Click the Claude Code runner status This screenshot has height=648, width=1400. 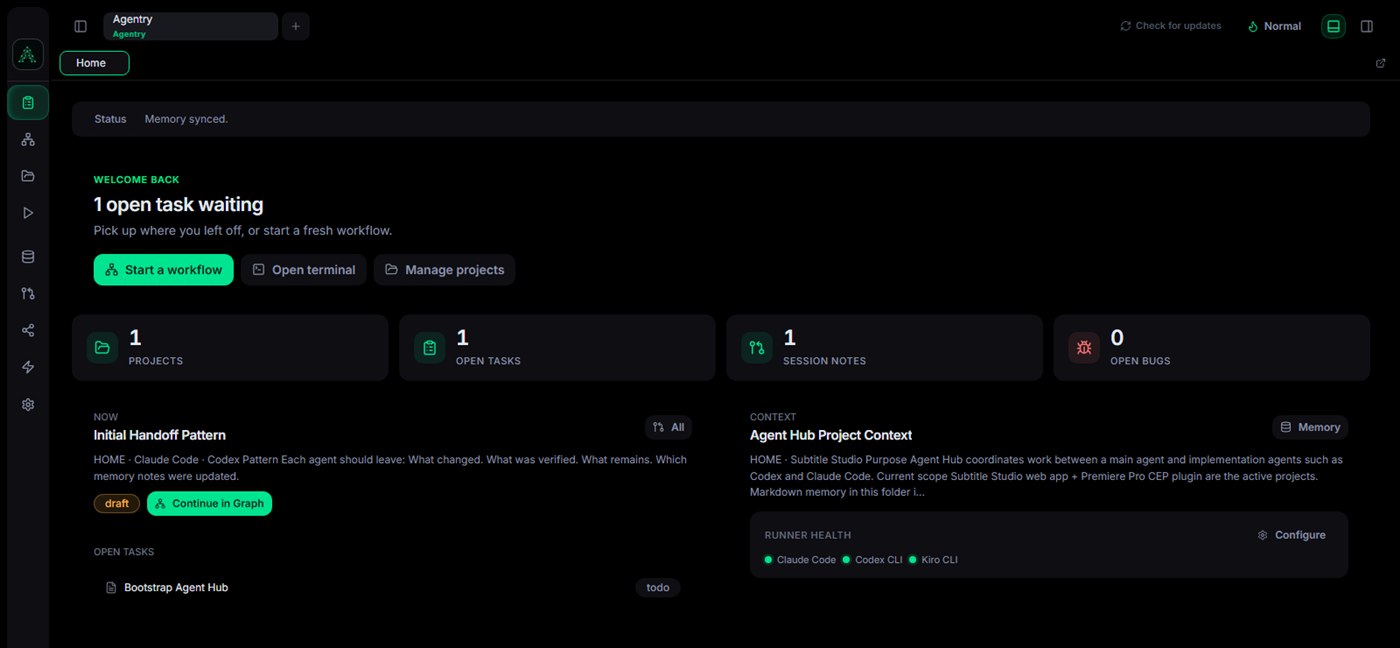point(800,560)
